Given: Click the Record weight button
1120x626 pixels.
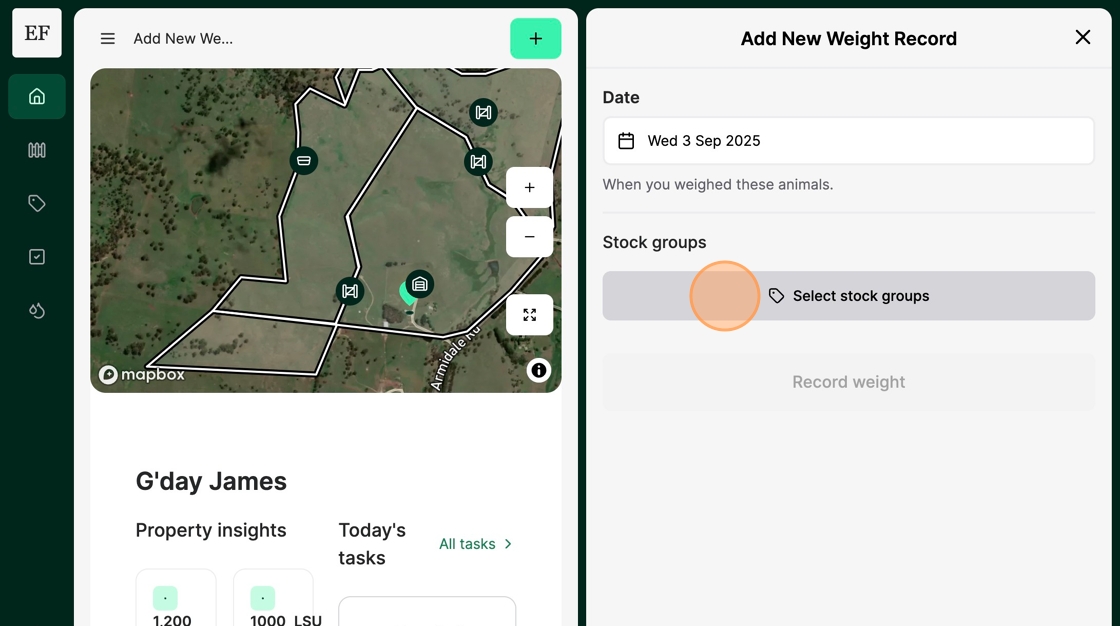Looking at the screenshot, I should tap(849, 382).
